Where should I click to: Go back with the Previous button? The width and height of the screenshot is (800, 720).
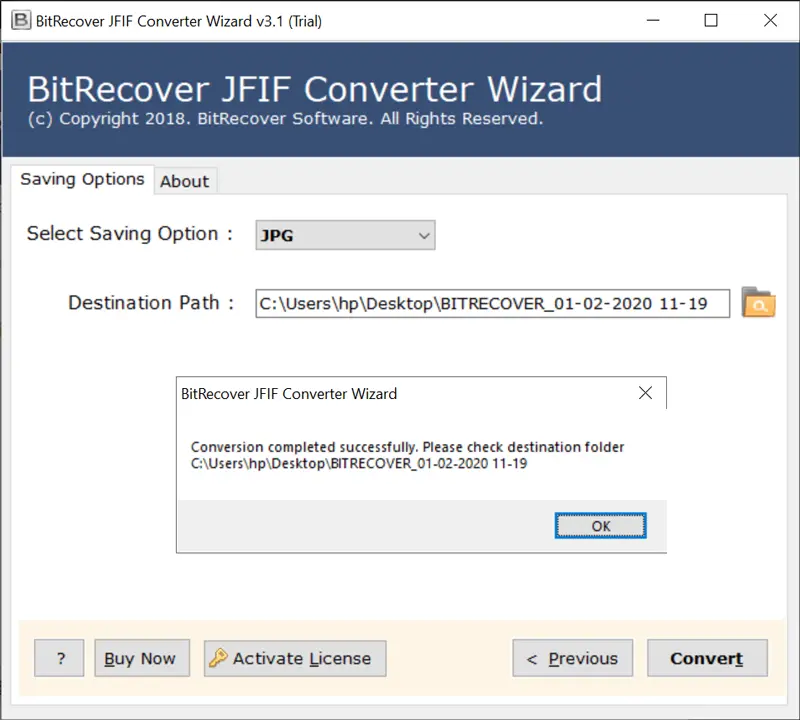pos(572,658)
